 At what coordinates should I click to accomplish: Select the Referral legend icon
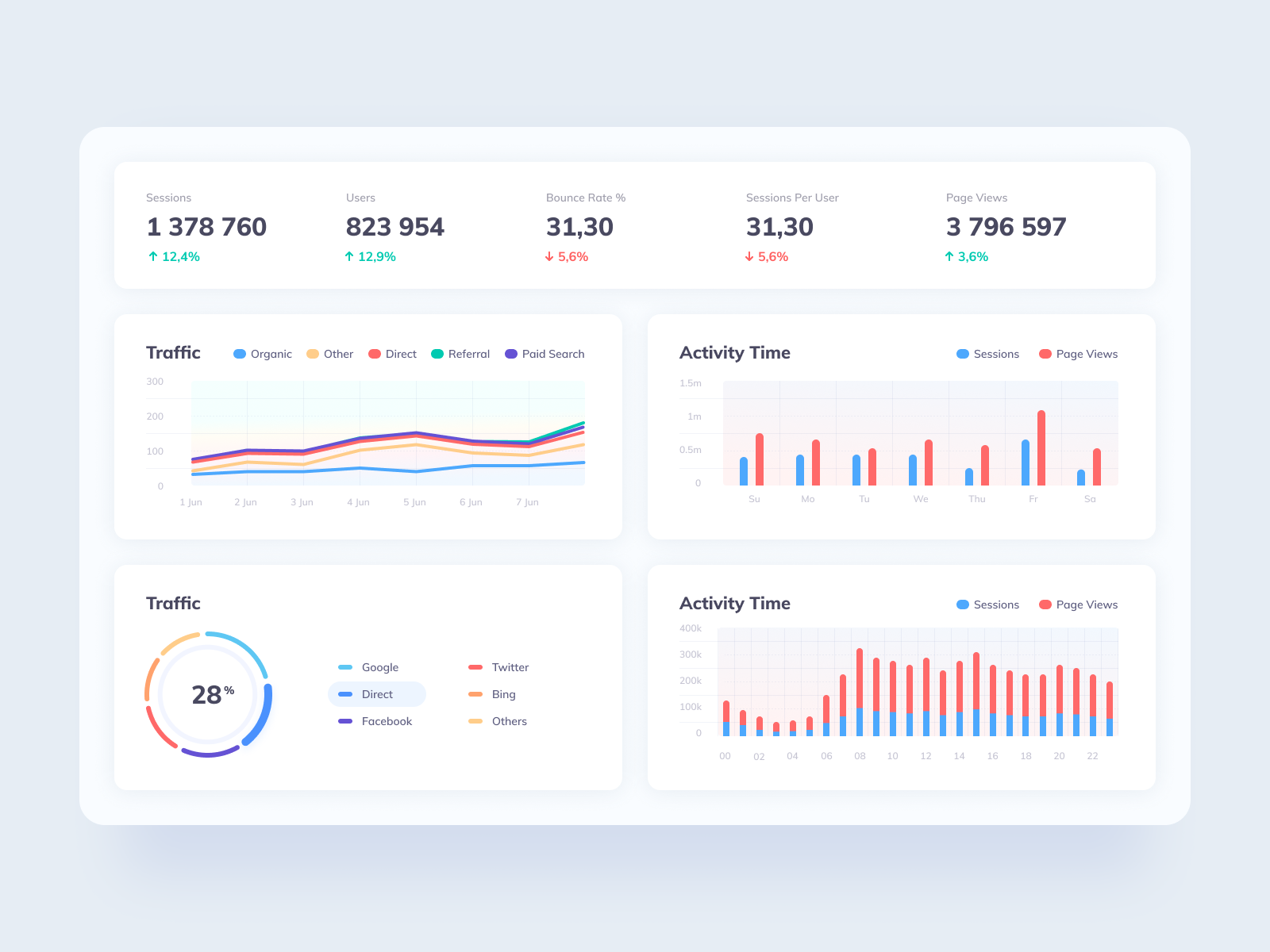pyautogui.click(x=437, y=354)
